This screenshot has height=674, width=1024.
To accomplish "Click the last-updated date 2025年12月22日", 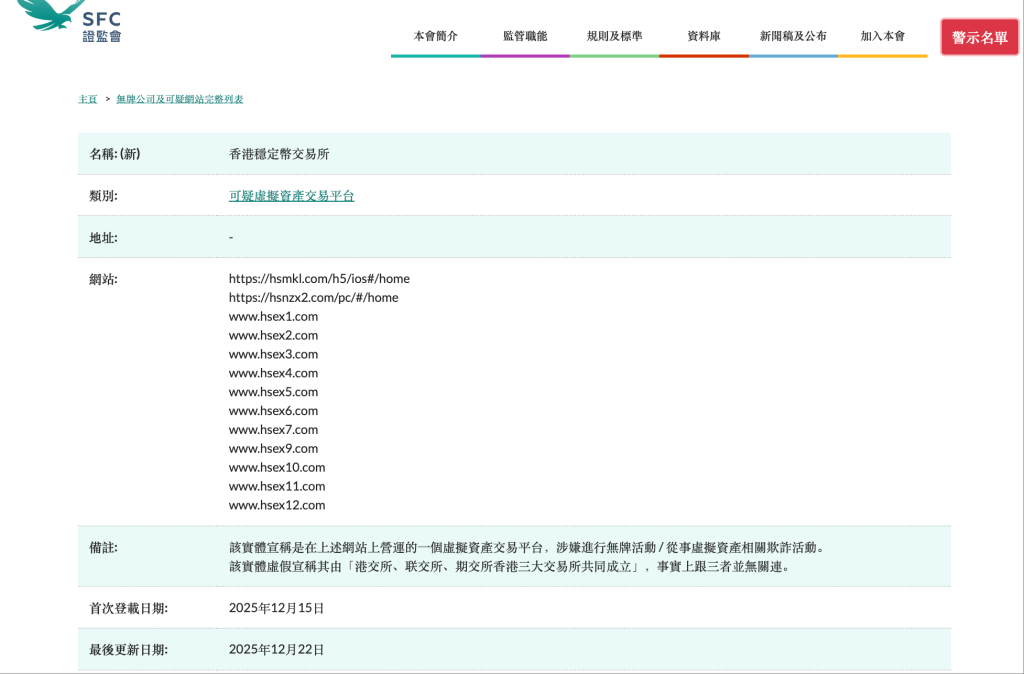I will point(276,650).
